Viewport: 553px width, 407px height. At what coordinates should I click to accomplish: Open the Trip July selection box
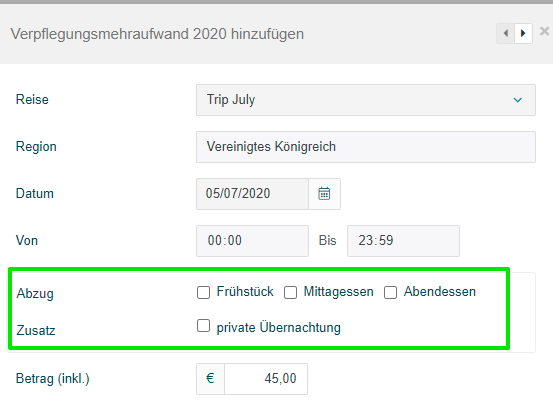click(x=366, y=100)
